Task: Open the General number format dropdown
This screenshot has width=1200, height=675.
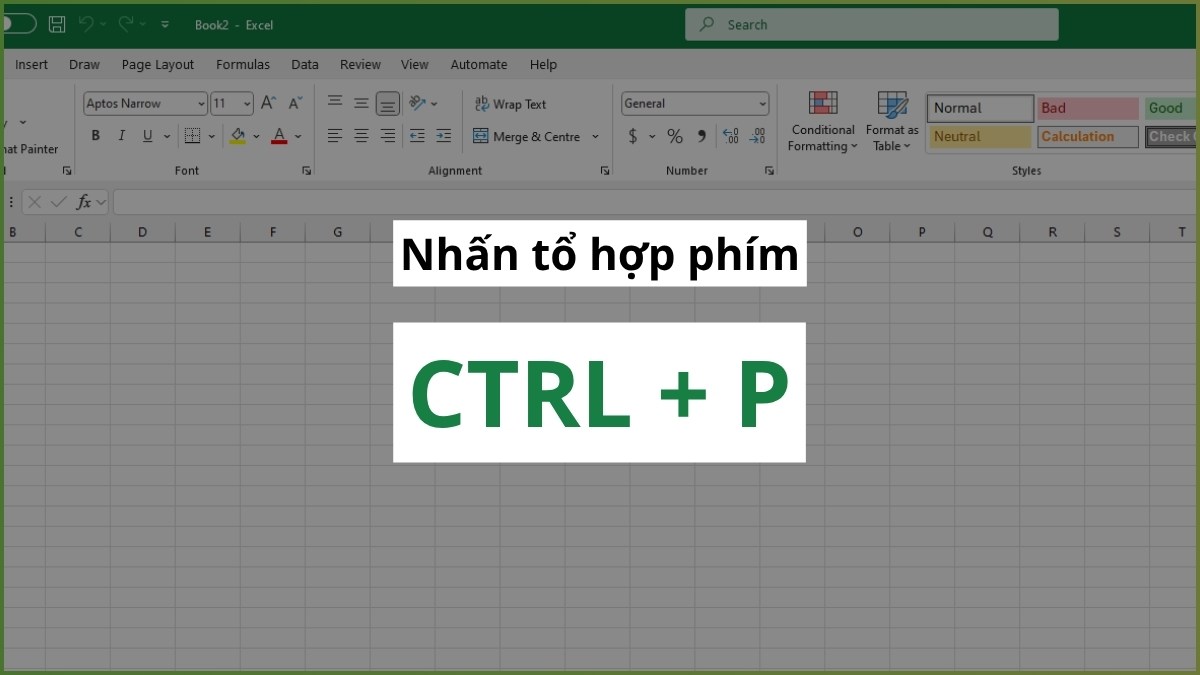Action: tap(762, 103)
